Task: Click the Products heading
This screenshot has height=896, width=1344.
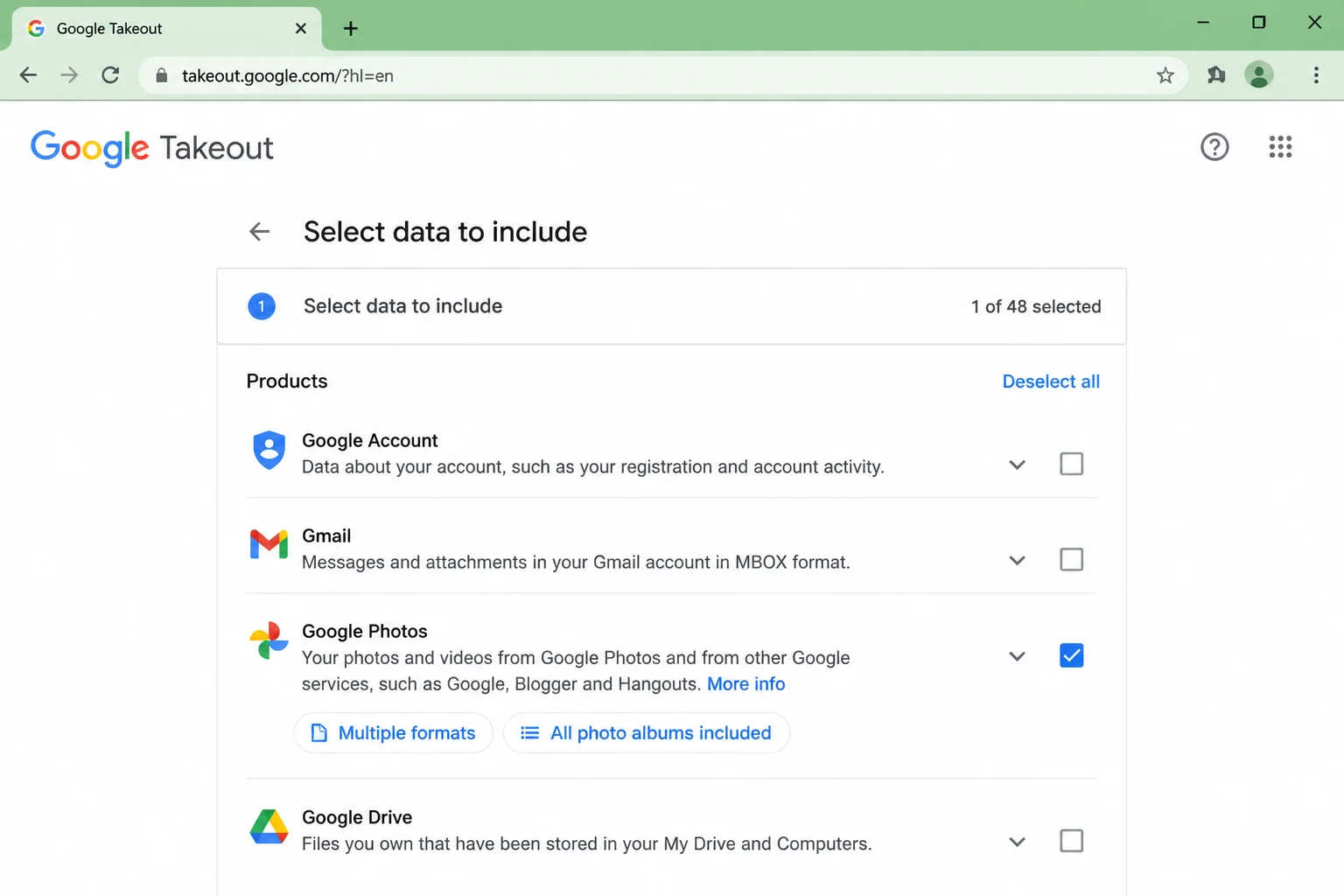Action: (287, 381)
